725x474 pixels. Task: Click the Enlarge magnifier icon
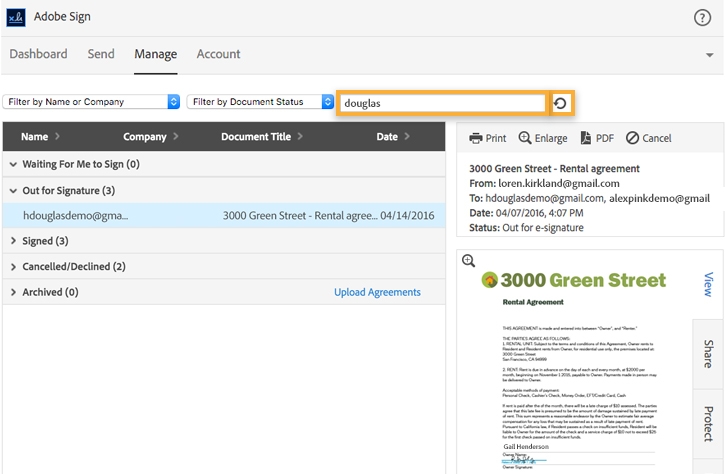click(x=525, y=138)
